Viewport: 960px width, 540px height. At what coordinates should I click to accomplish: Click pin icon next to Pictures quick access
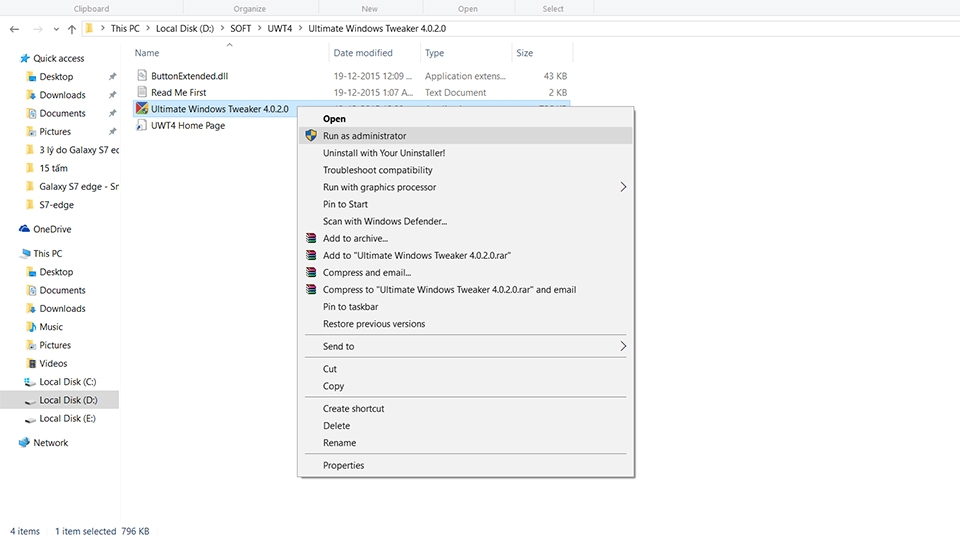tap(112, 132)
